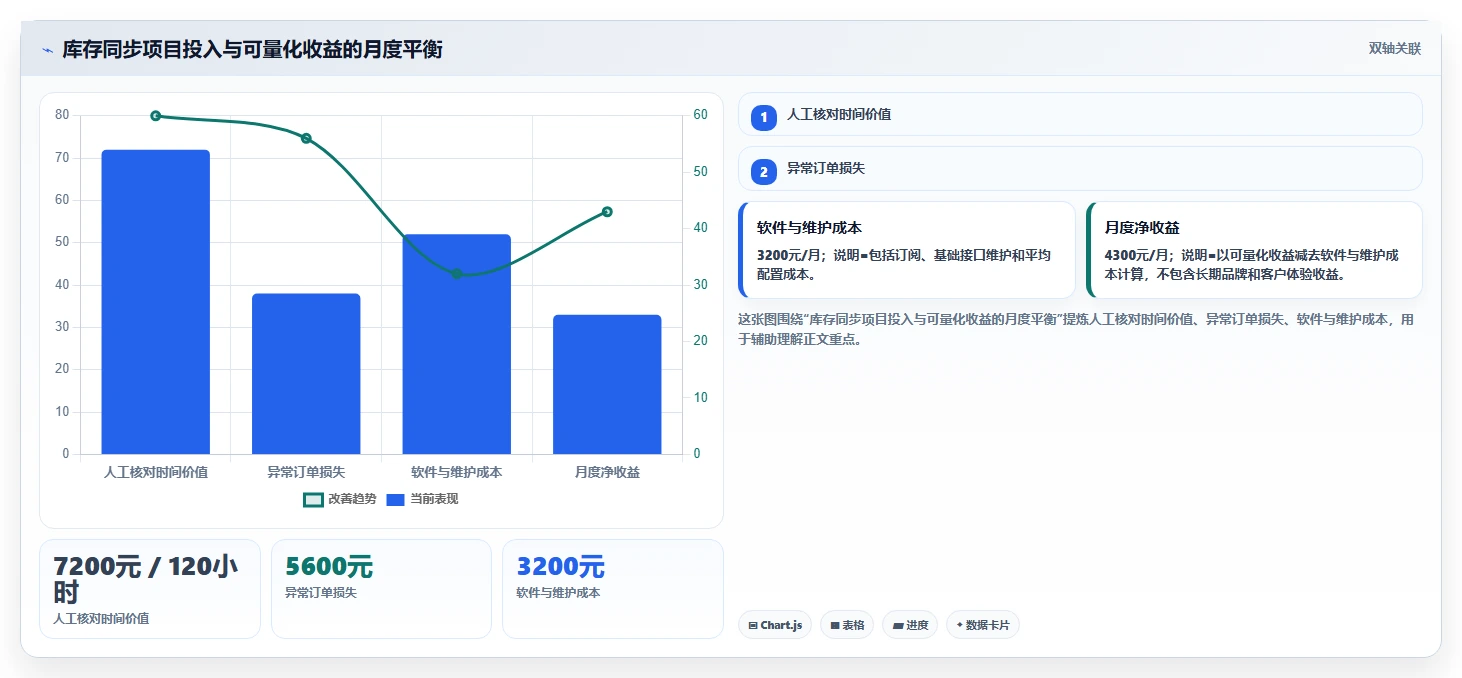Click x-axis label 软件与维护成本
Screen dimensions: 1462x678
click(x=457, y=472)
